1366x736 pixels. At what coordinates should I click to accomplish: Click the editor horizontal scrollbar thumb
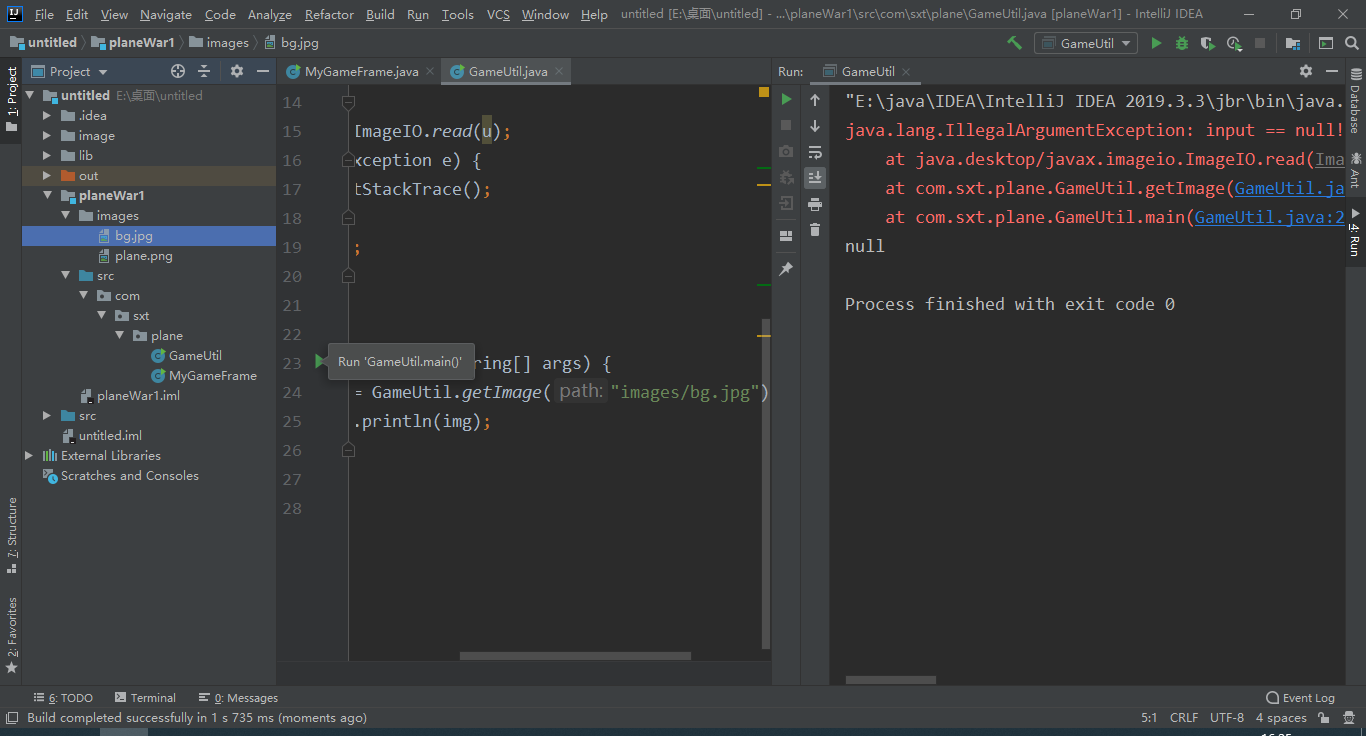coord(575,656)
